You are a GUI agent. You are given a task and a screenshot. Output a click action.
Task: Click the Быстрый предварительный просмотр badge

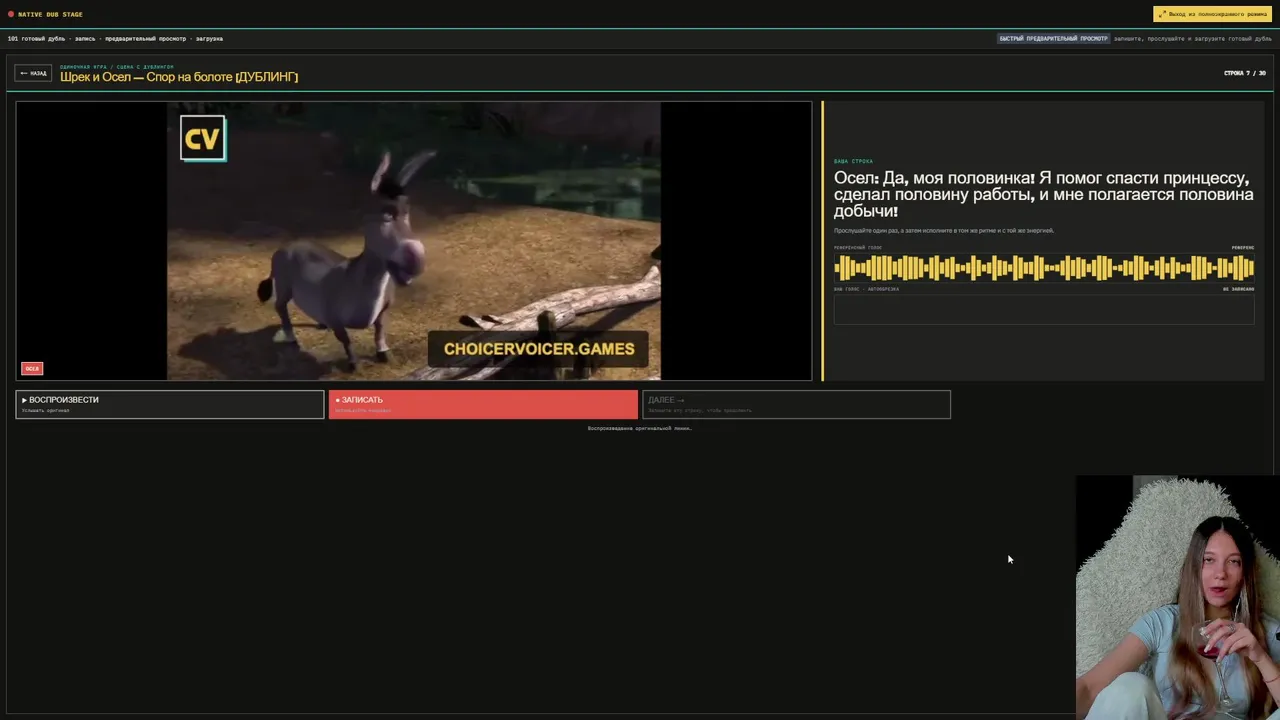[x=1054, y=39]
